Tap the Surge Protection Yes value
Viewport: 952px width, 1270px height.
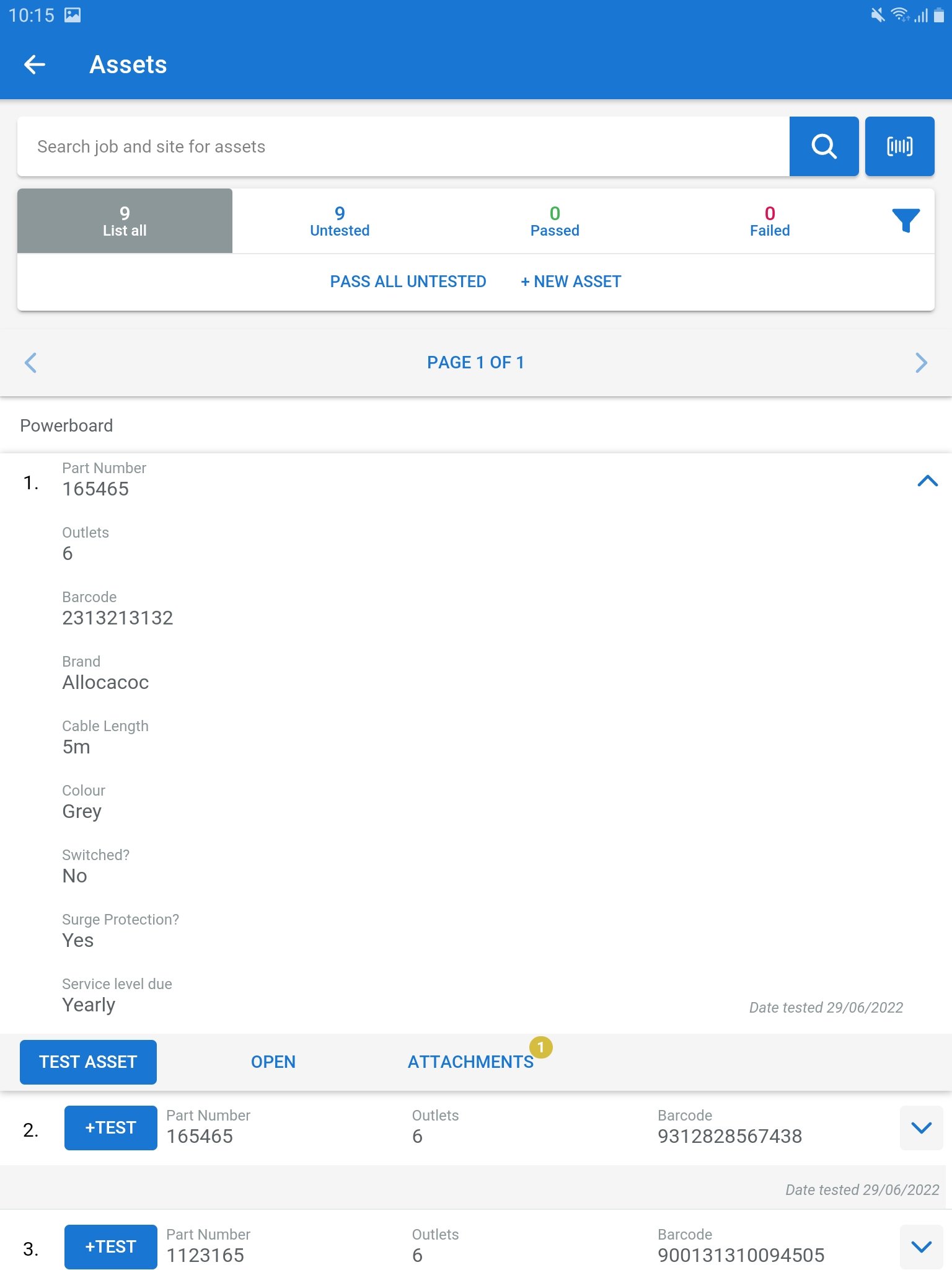[x=78, y=941]
